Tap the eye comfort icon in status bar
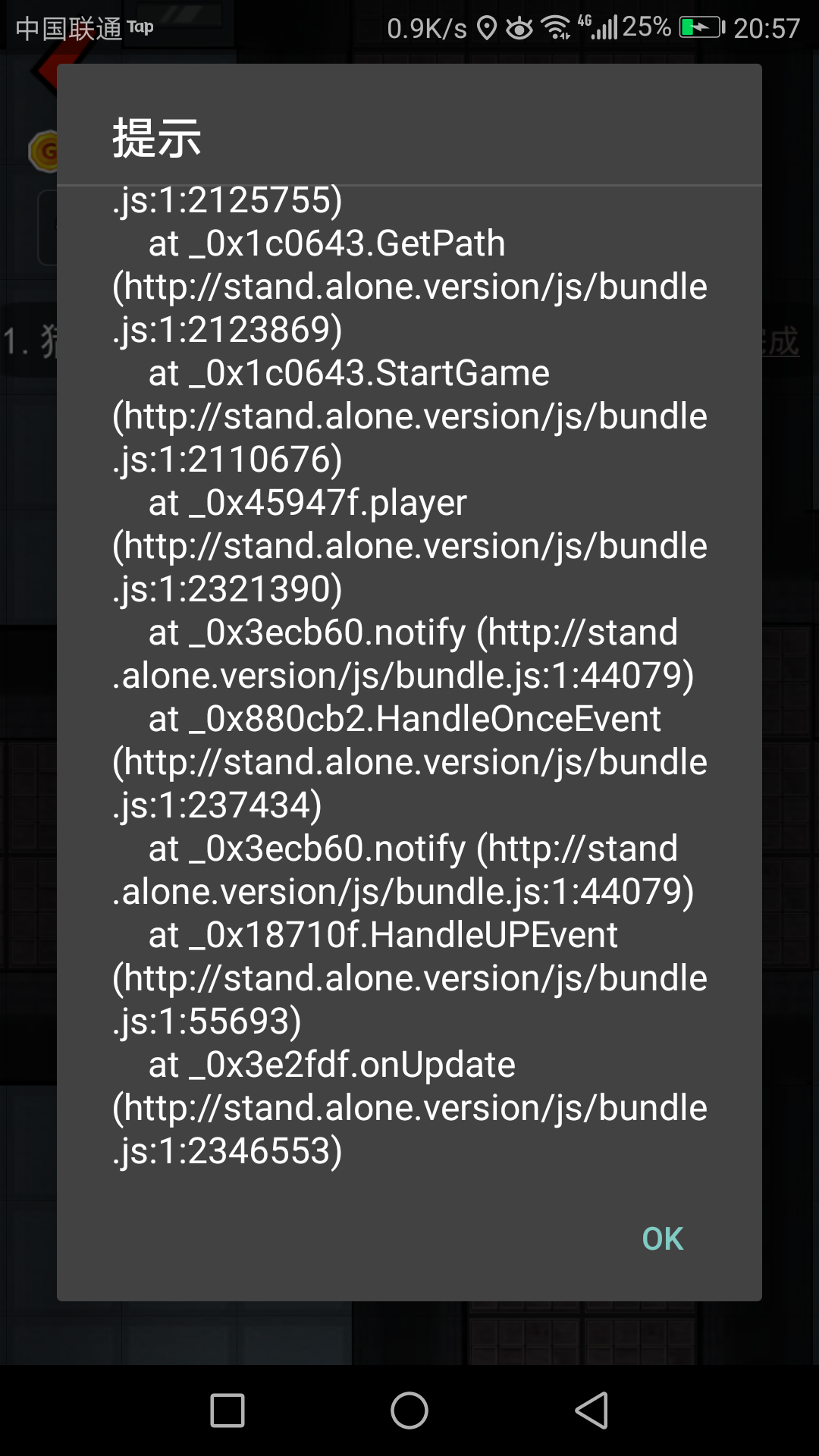Viewport: 819px width, 1456px height. [x=519, y=29]
